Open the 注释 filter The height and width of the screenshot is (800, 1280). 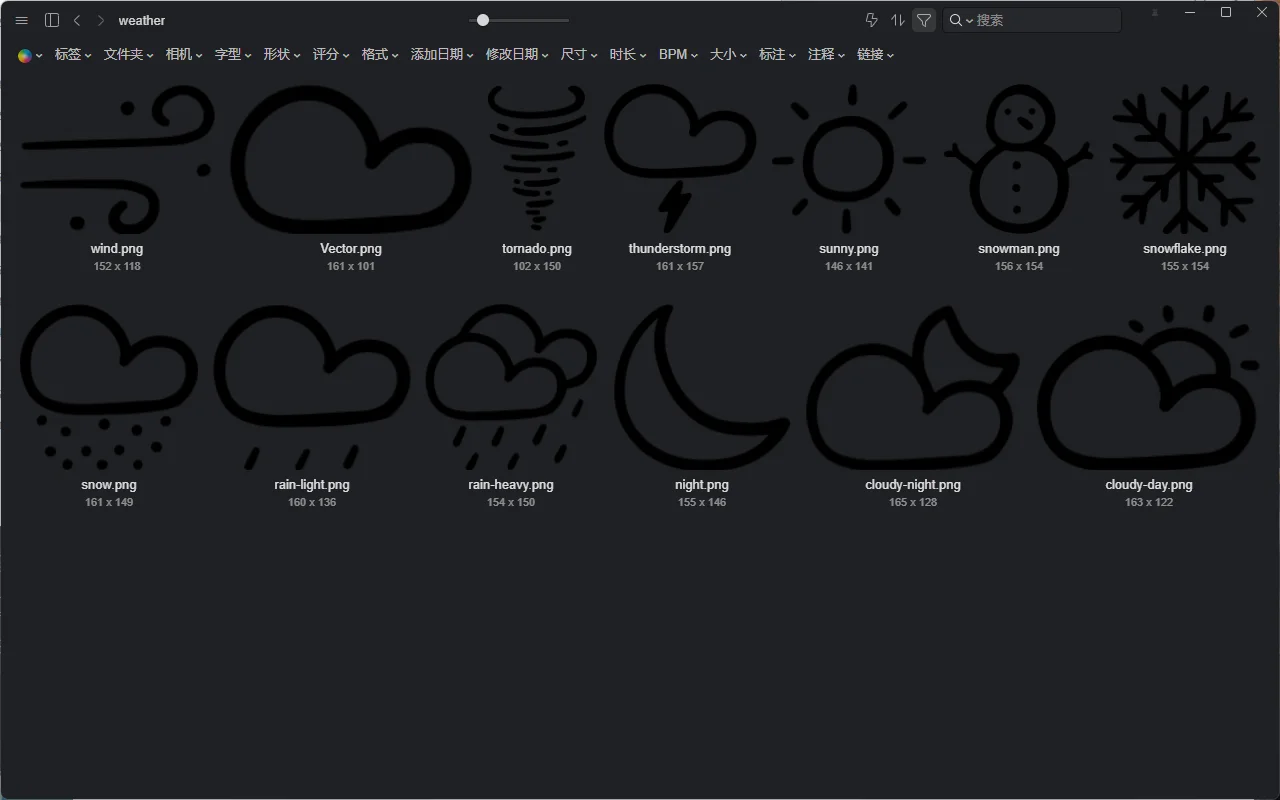(826, 55)
